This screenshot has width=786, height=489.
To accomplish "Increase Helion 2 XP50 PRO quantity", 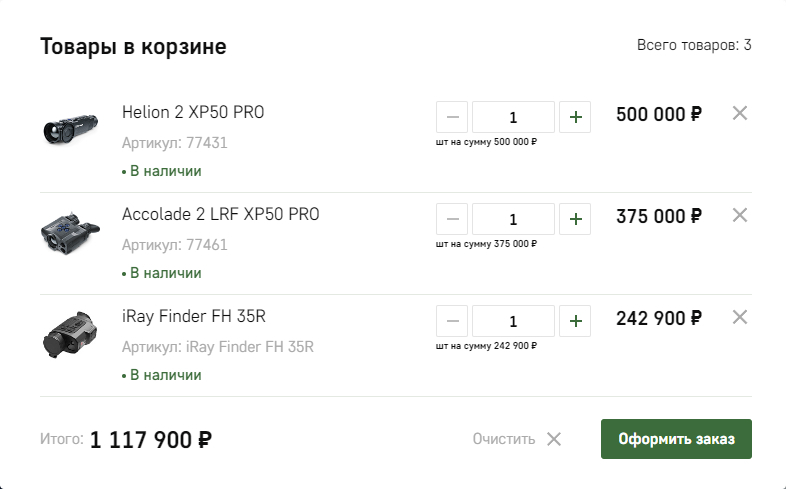I will 575,117.
